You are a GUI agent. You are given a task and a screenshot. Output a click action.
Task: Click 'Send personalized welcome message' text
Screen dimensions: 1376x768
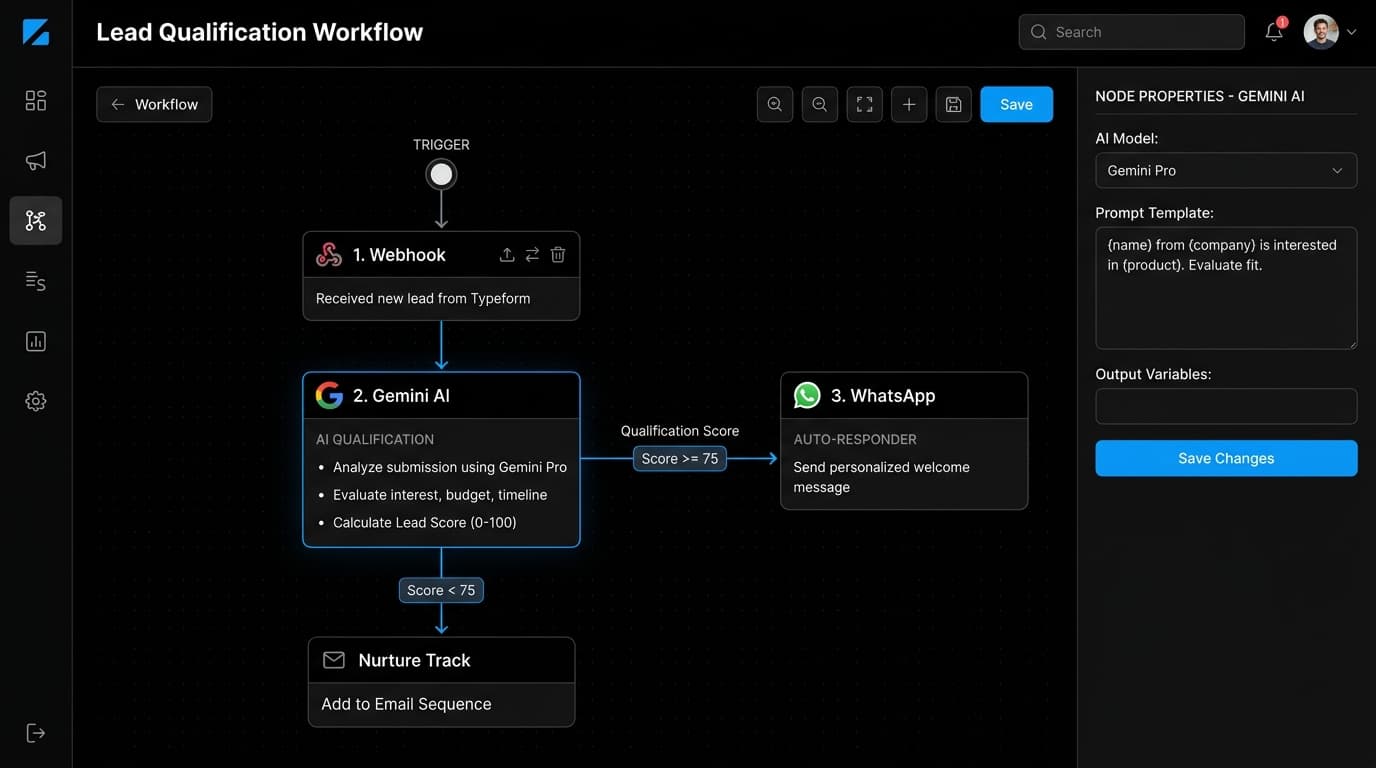click(881, 477)
